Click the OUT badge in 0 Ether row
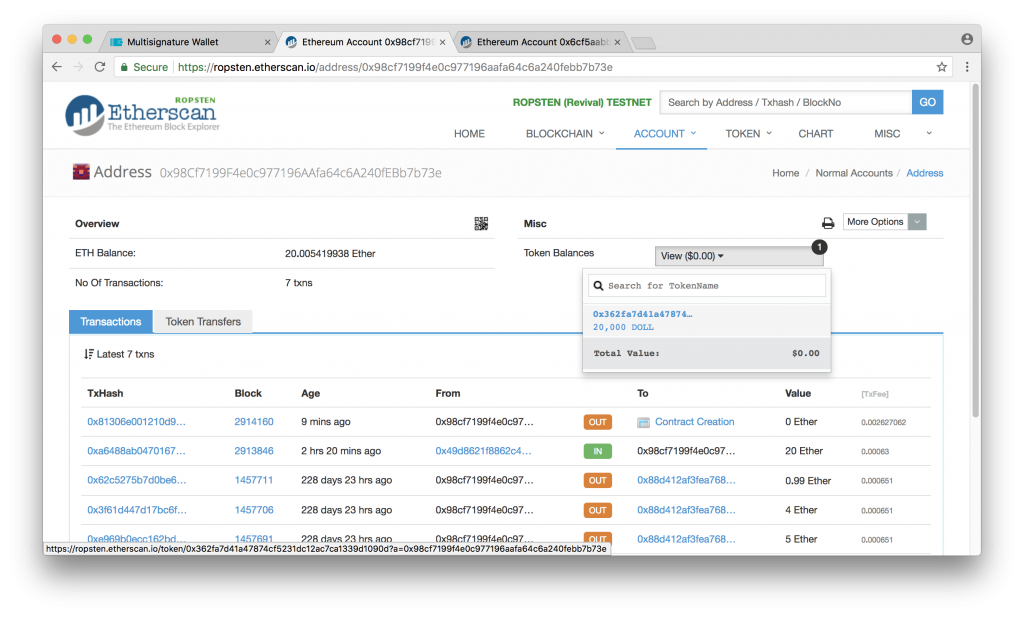 [x=598, y=422]
